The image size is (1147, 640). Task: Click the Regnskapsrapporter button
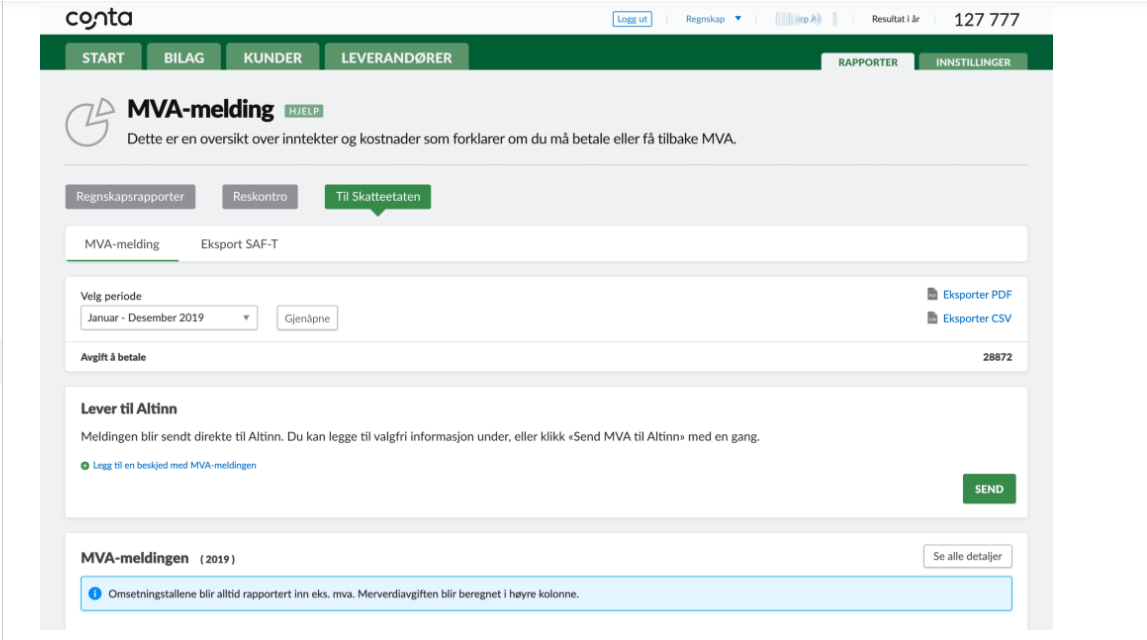[x=130, y=197]
